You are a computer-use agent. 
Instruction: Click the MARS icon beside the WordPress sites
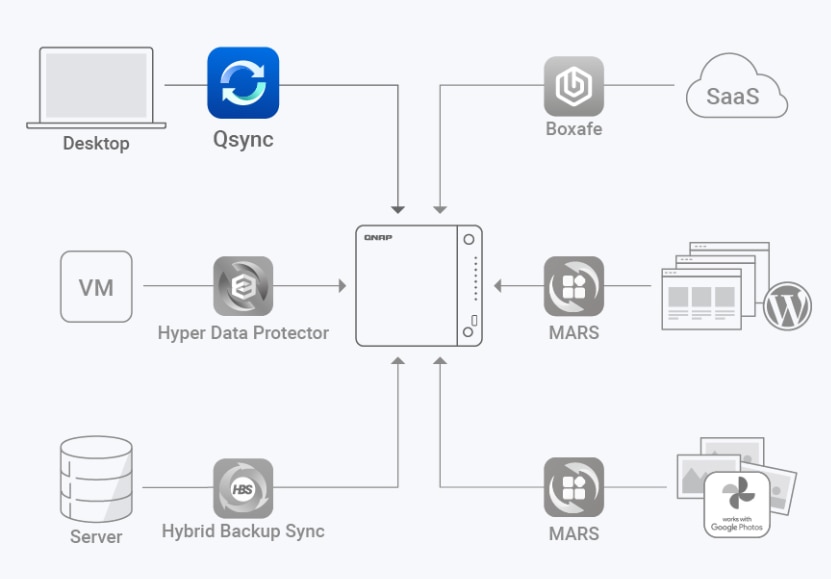coord(573,287)
